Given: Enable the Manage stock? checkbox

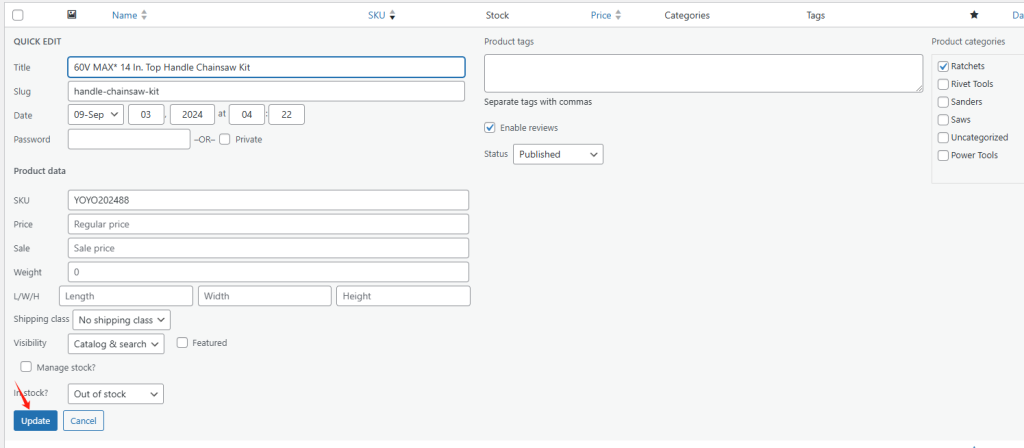Looking at the screenshot, I should tap(26, 367).
